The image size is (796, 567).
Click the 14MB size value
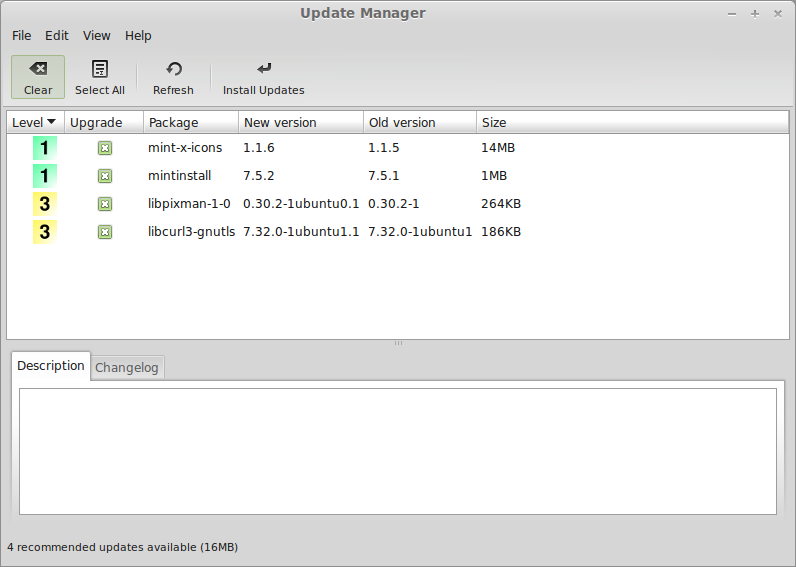click(x=498, y=148)
